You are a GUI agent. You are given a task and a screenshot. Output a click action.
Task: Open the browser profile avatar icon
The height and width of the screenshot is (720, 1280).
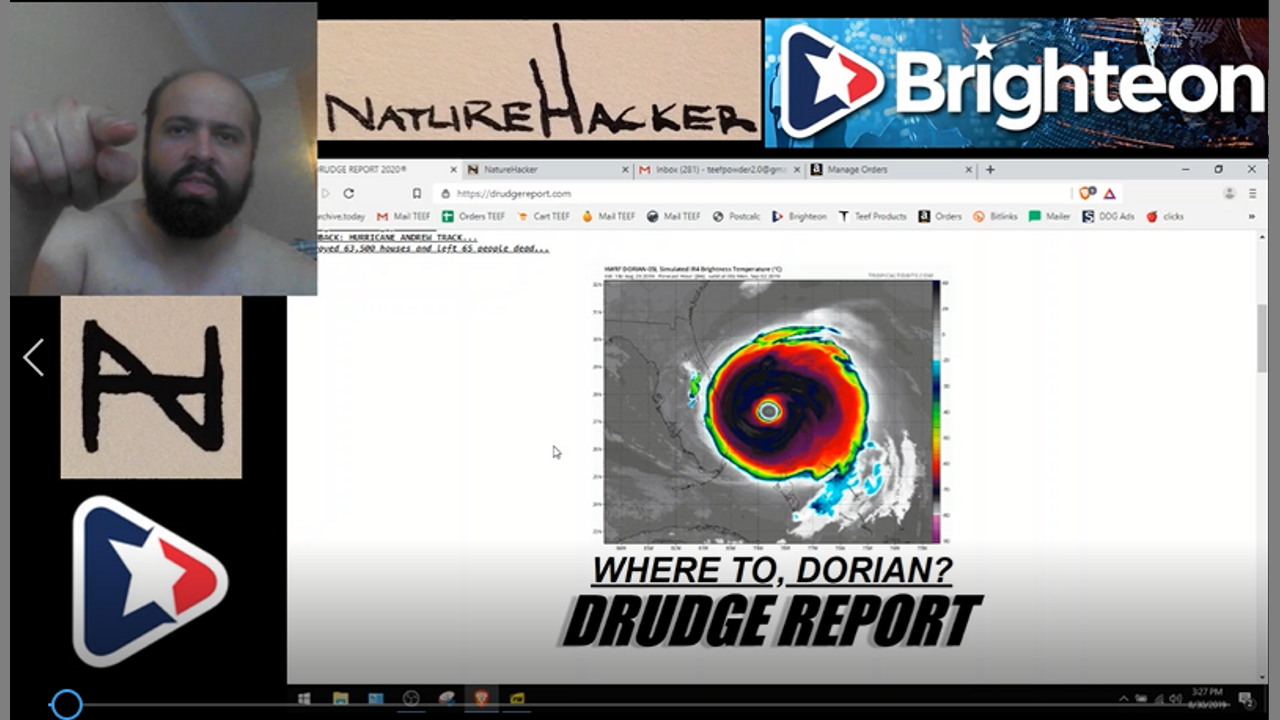(x=1229, y=193)
